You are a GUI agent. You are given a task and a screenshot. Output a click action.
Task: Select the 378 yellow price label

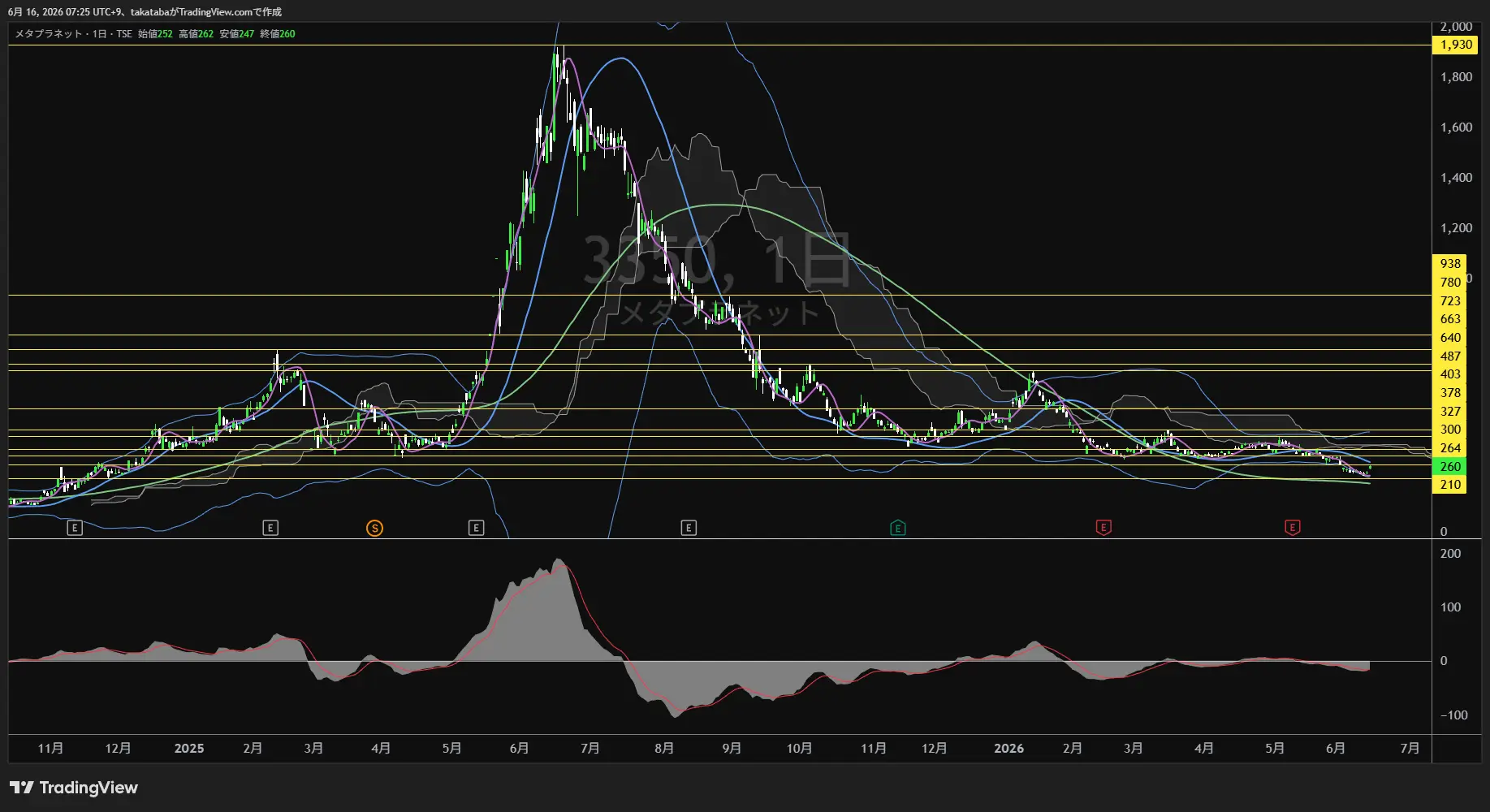click(1450, 393)
